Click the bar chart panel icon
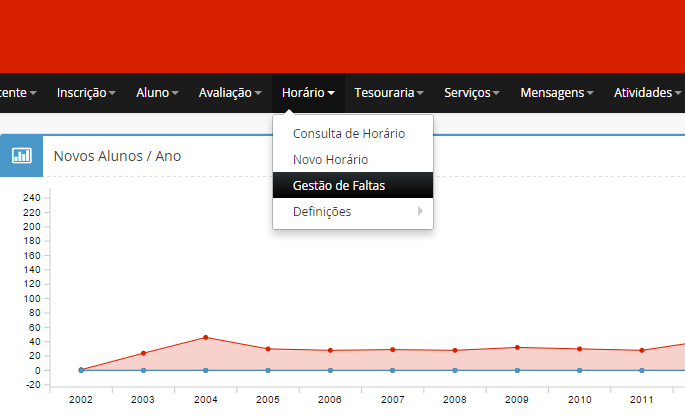 point(21,156)
